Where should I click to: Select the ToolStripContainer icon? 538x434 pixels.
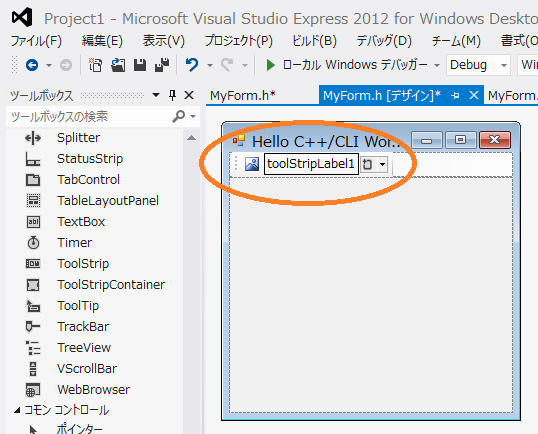tap(33, 285)
